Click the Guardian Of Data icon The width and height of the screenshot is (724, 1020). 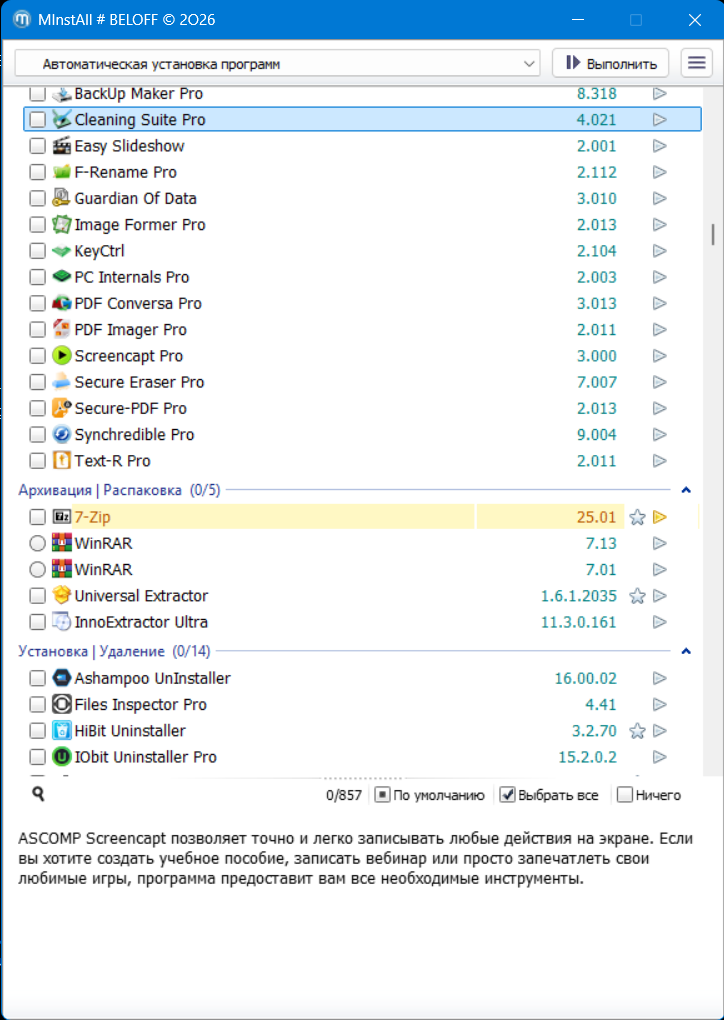tap(61, 198)
